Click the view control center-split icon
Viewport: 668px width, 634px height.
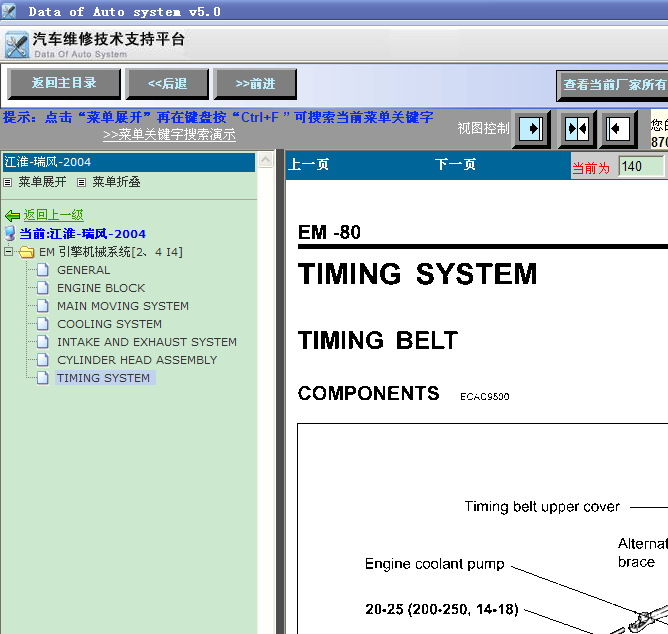point(577,129)
